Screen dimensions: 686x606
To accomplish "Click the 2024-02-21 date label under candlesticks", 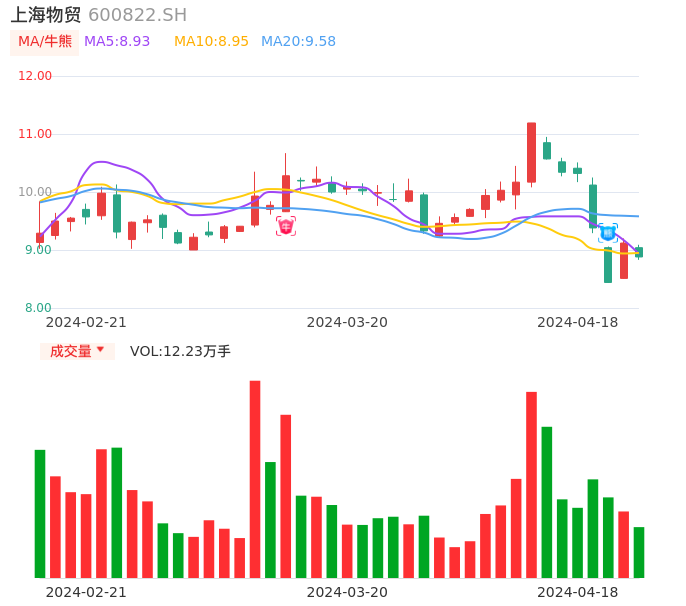I will tap(86, 322).
